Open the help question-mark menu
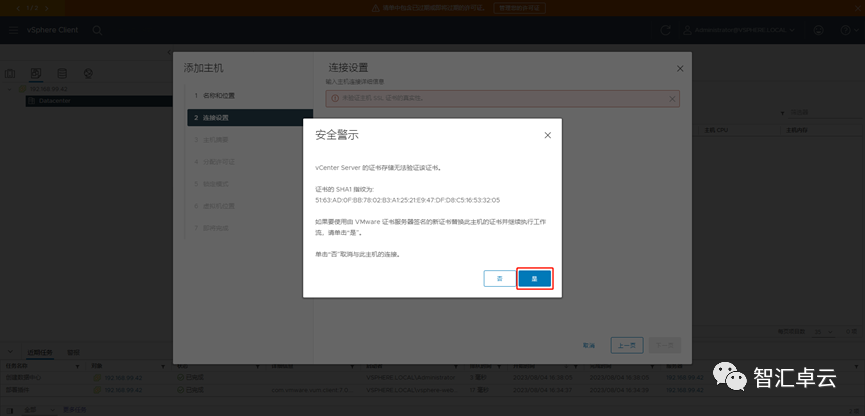The height and width of the screenshot is (416, 865). 849,30
